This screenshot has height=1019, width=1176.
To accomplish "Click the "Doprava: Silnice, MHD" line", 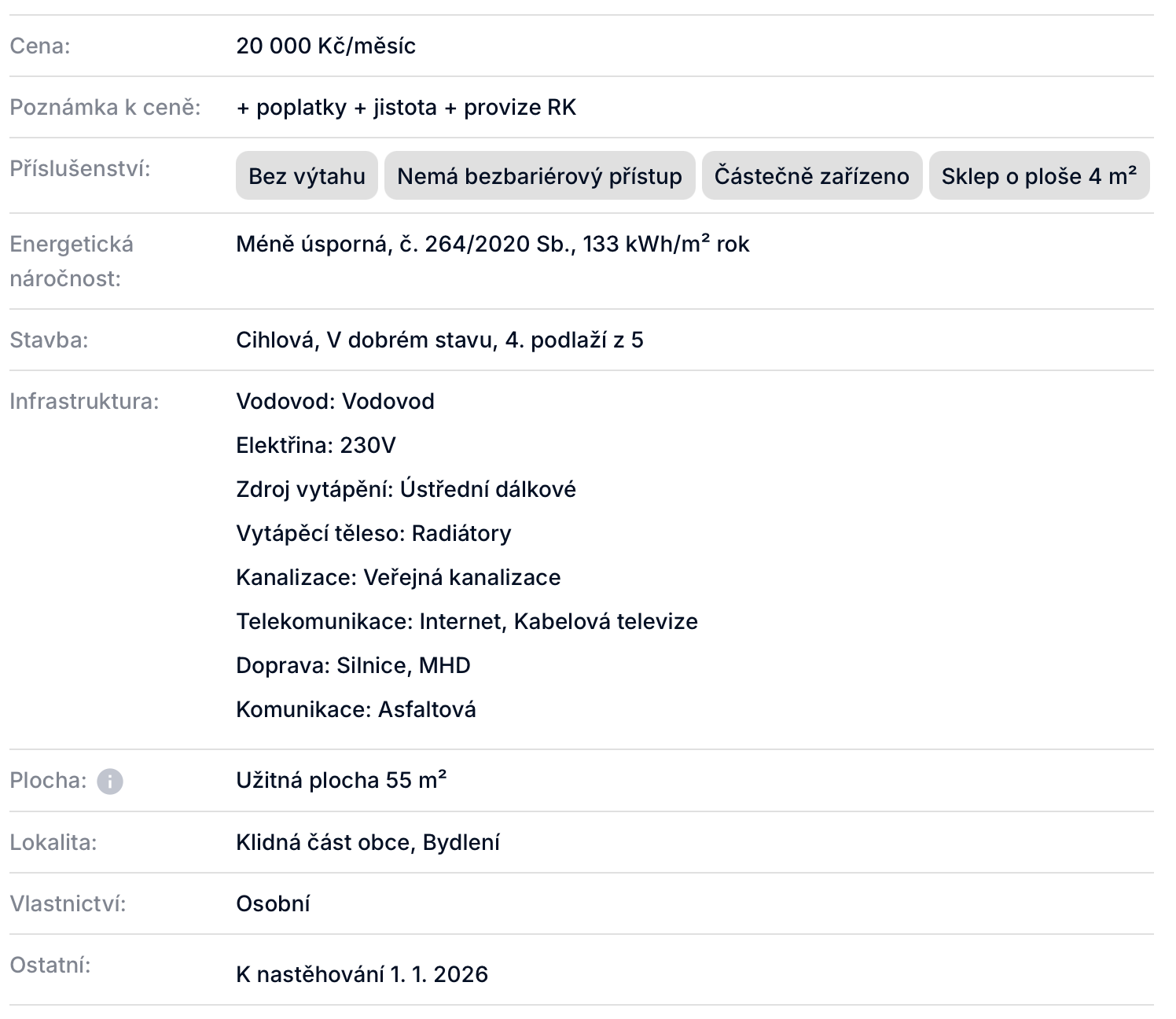I will tap(353, 665).
